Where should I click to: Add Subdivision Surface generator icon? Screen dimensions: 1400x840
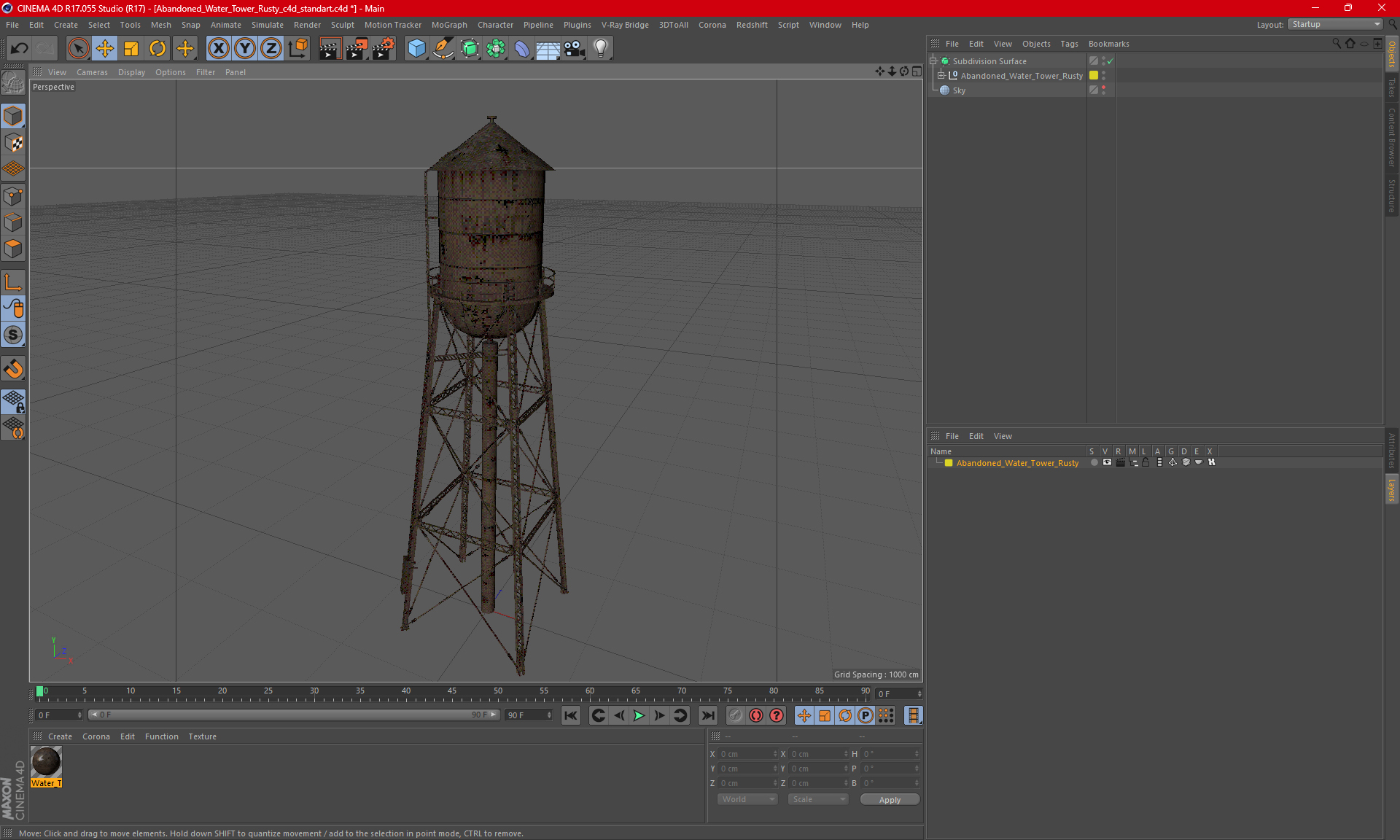coord(470,49)
